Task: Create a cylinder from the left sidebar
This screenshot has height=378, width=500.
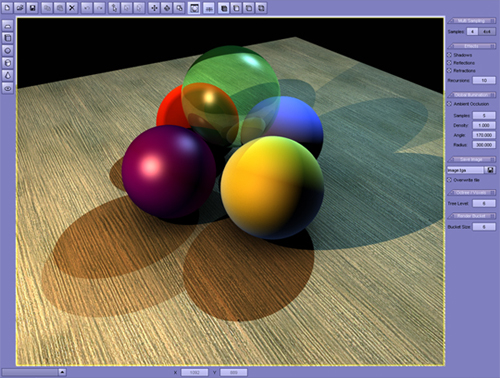Action: (8, 63)
